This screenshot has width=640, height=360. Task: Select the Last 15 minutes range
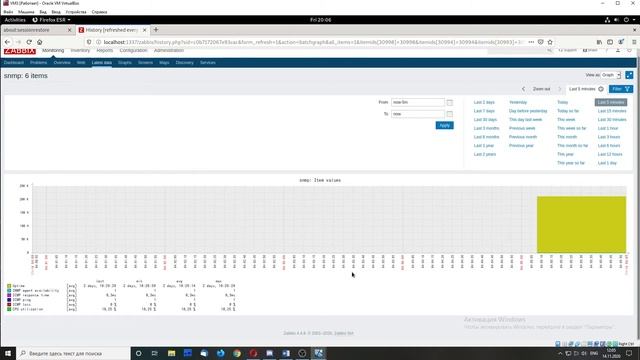tap(612, 111)
